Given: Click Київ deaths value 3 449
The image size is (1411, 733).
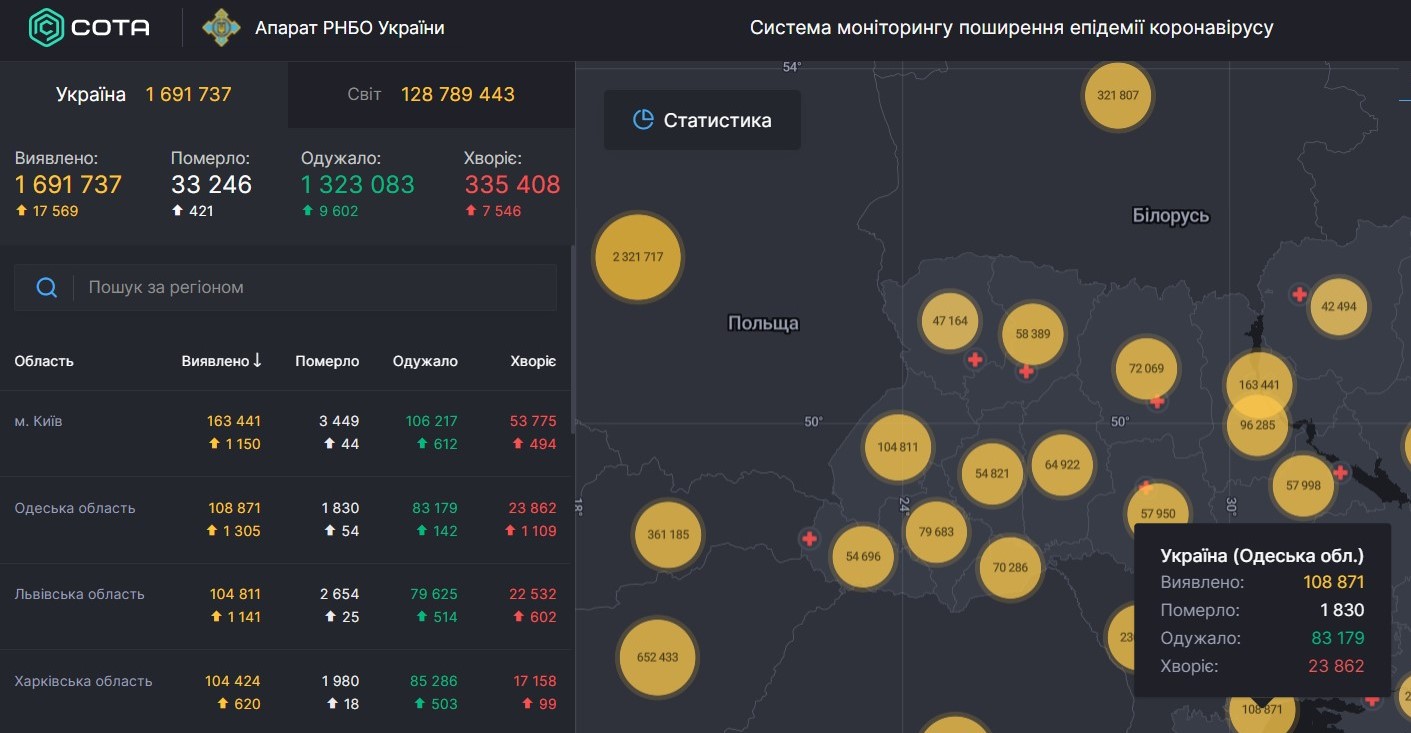Looking at the screenshot, I should pos(339,421).
